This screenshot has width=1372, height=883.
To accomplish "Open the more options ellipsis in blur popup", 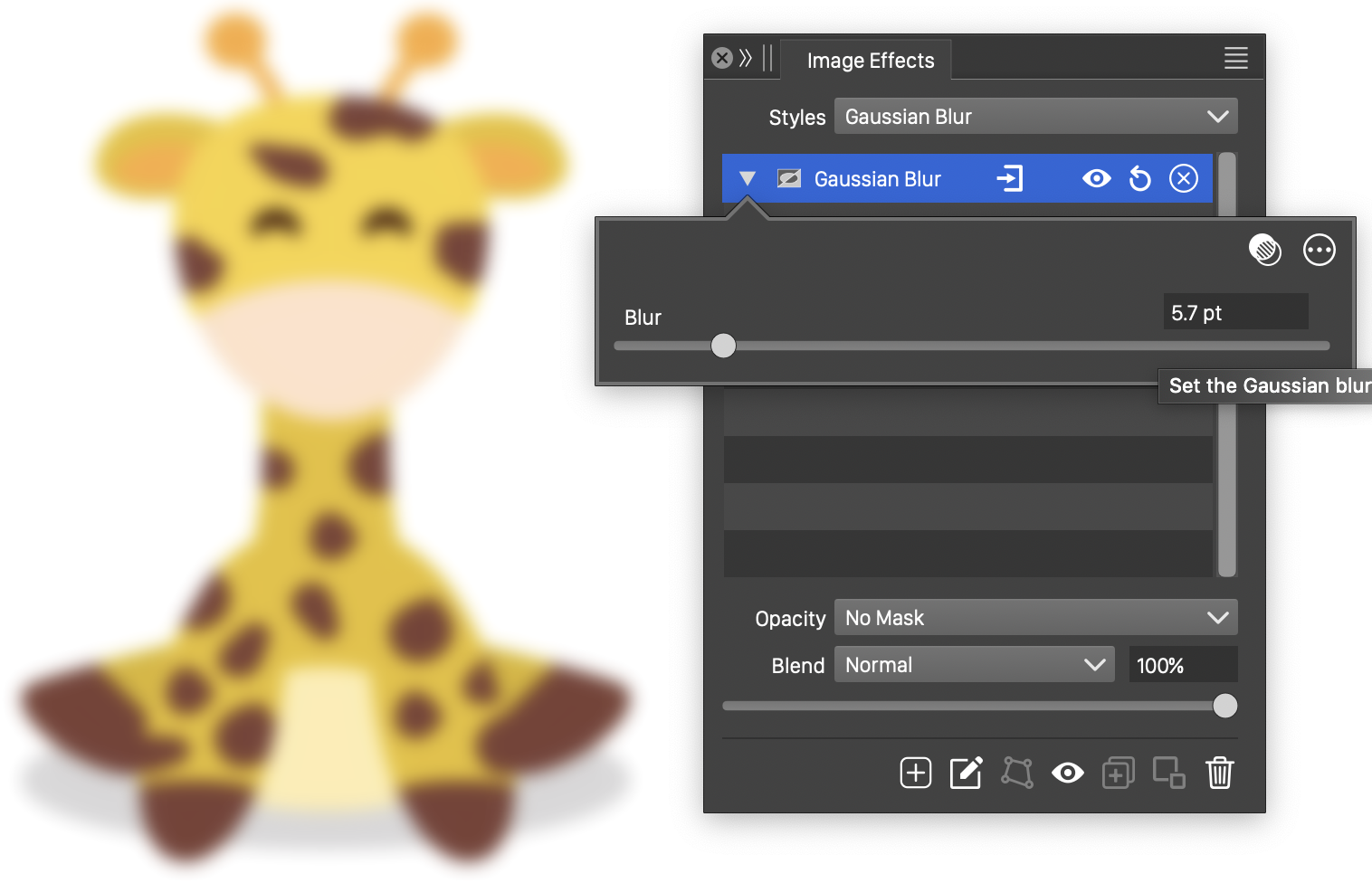I will [1319, 250].
